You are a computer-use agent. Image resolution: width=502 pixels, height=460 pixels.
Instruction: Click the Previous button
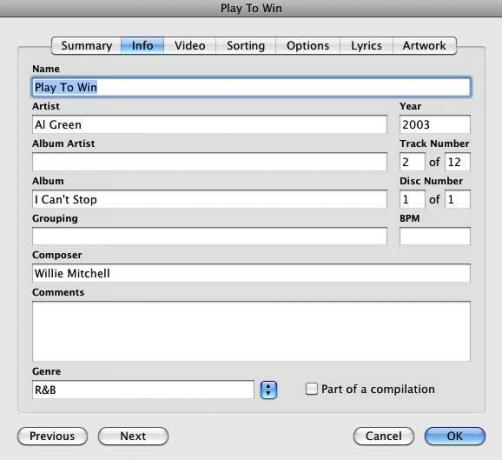coord(52,436)
